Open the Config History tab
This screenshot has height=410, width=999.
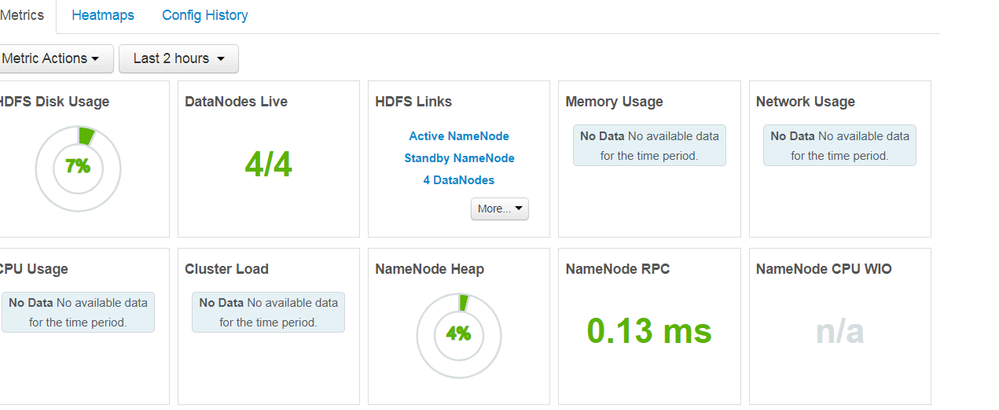pyautogui.click(x=205, y=16)
